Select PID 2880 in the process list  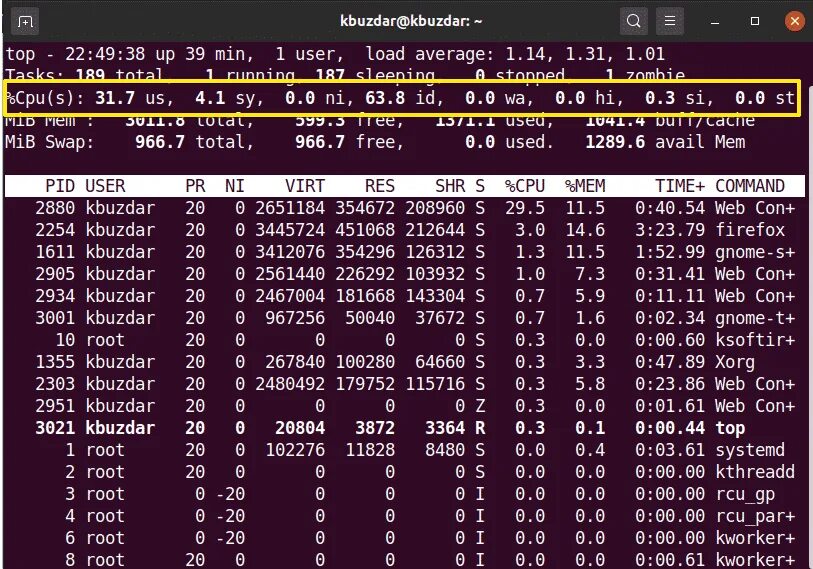click(55, 208)
